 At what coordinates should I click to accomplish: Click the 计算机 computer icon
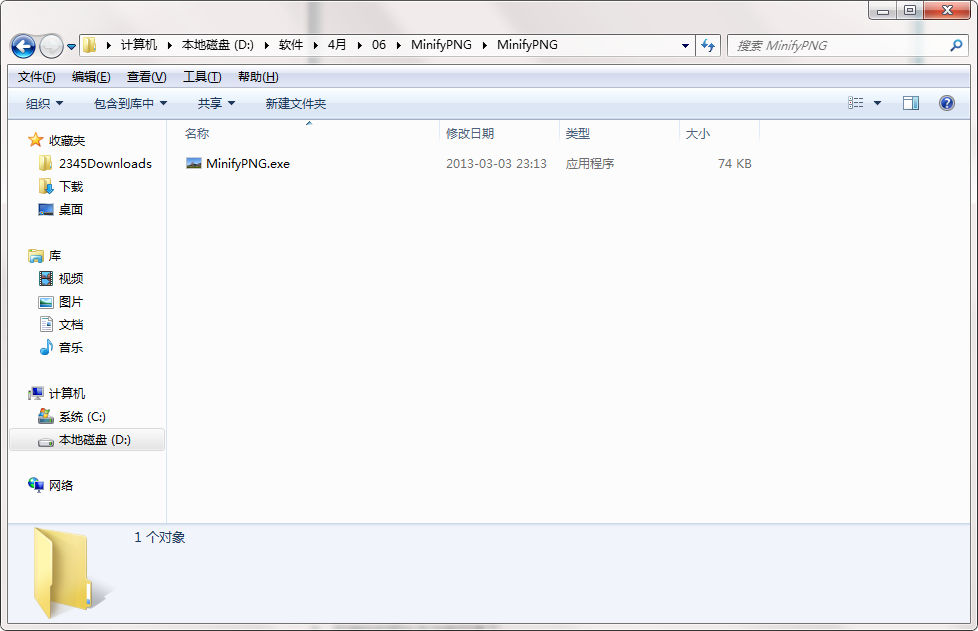click(x=36, y=393)
